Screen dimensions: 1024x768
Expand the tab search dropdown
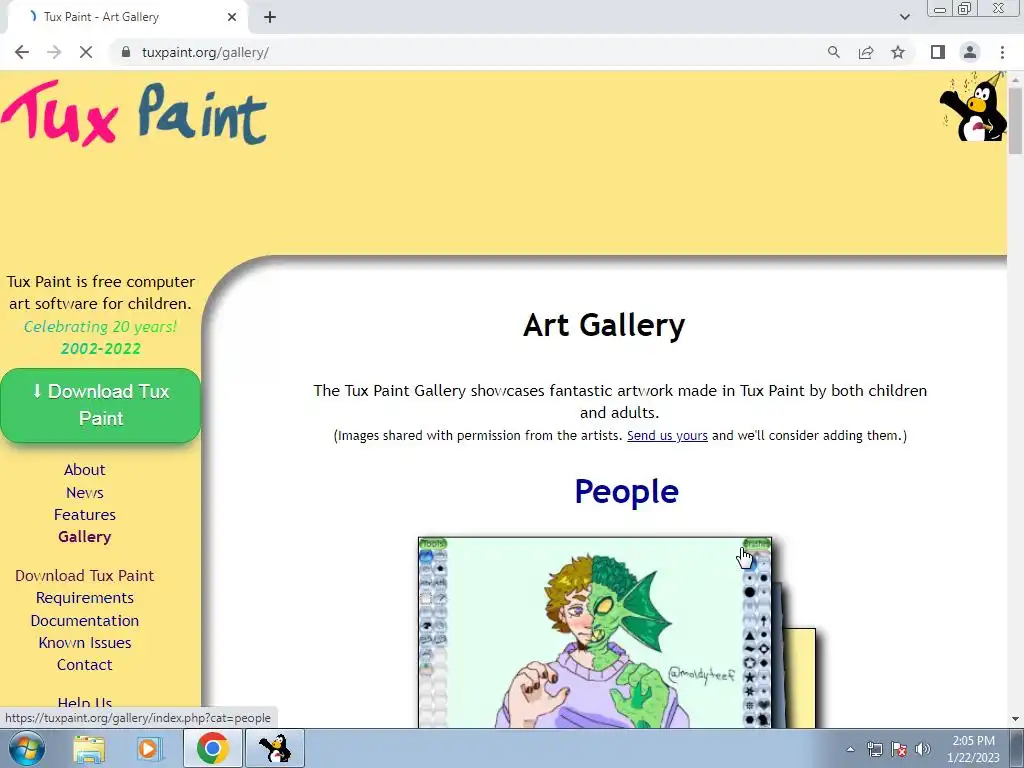(904, 17)
